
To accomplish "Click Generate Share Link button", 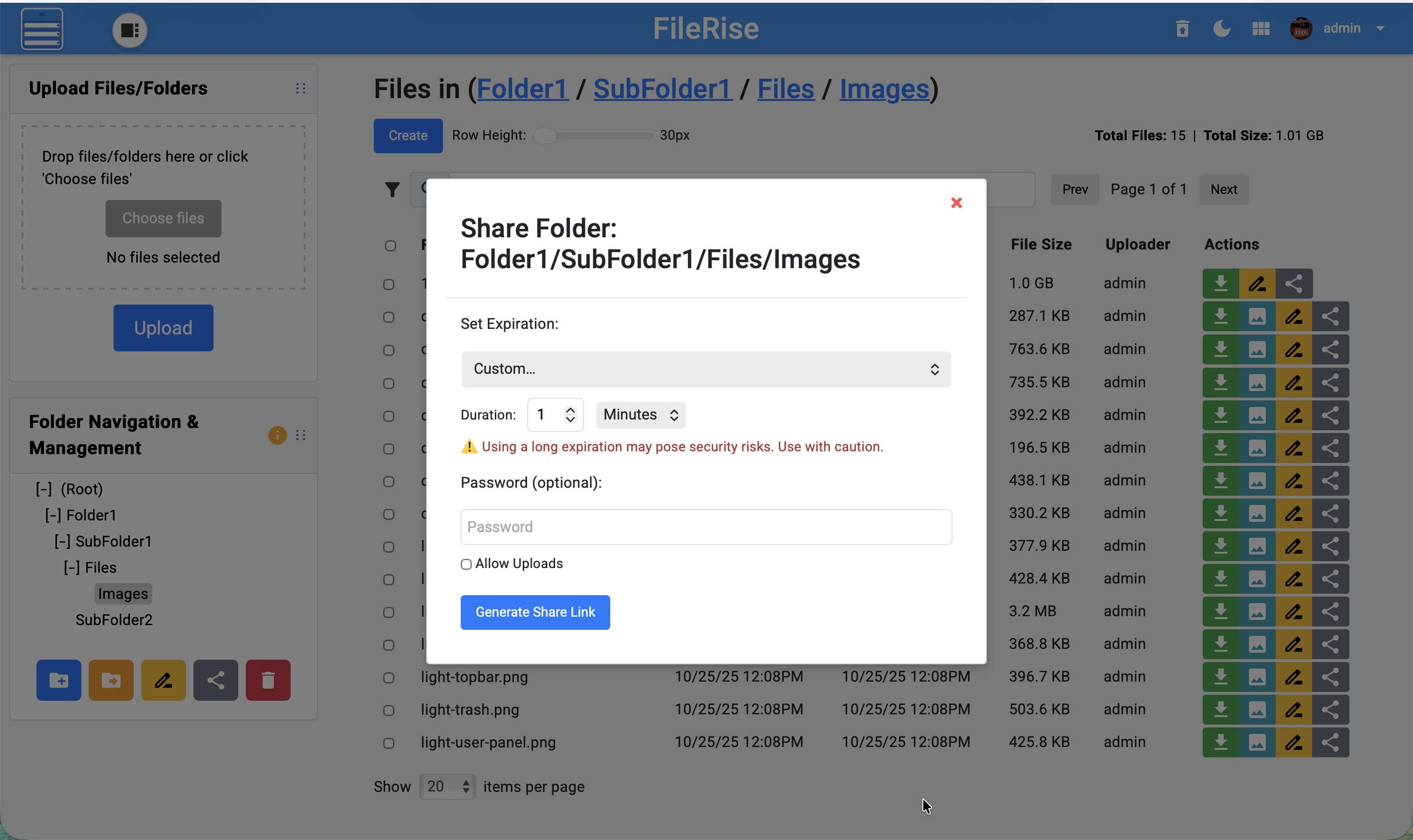I will click(x=535, y=612).
